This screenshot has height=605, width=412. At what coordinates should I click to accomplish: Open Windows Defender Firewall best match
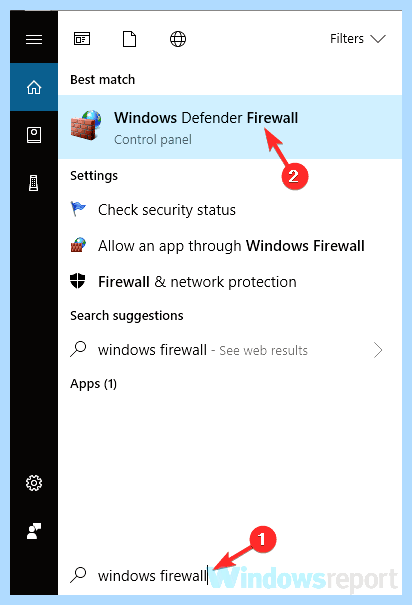(x=230, y=127)
